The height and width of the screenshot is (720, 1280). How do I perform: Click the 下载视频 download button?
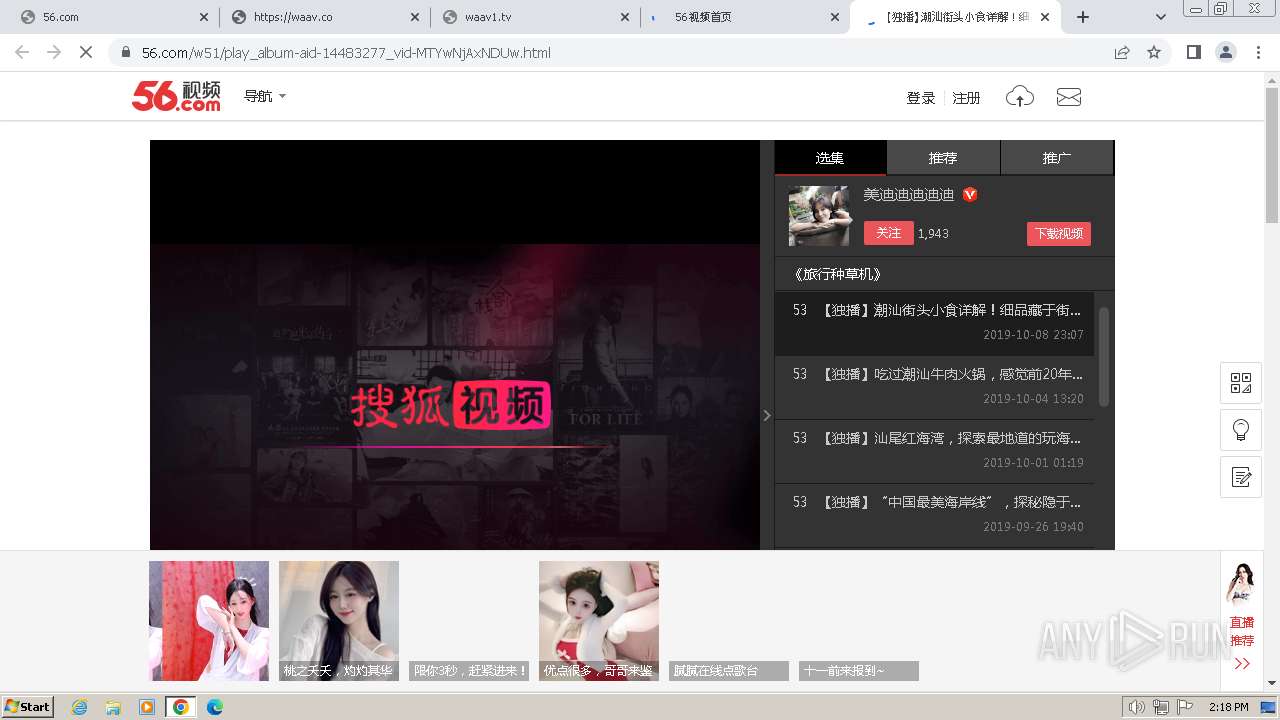pyautogui.click(x=1058, y=233)
